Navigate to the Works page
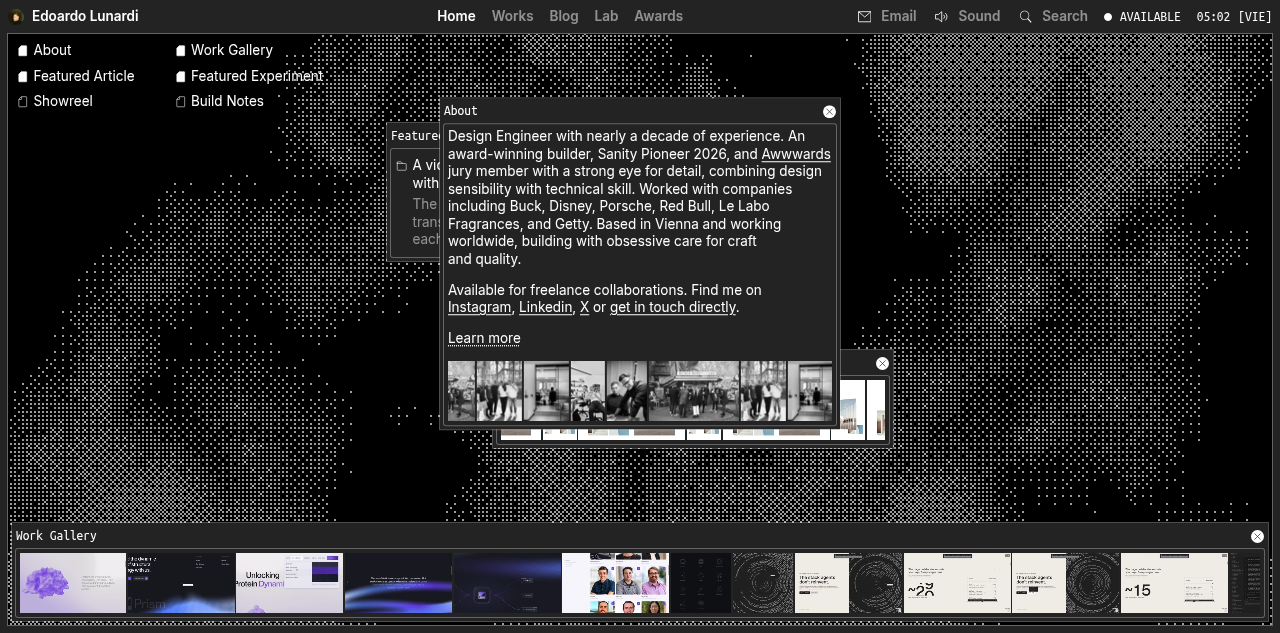1280x633 pixels. pos(512,16)
